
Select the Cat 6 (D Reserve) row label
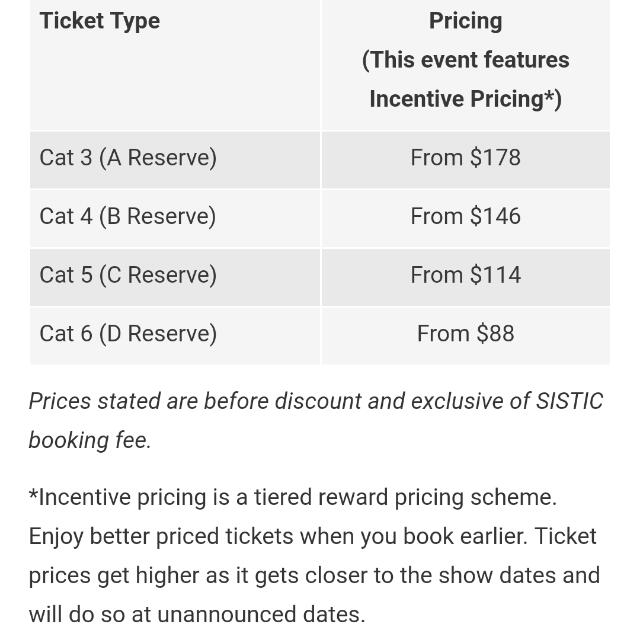128,334
